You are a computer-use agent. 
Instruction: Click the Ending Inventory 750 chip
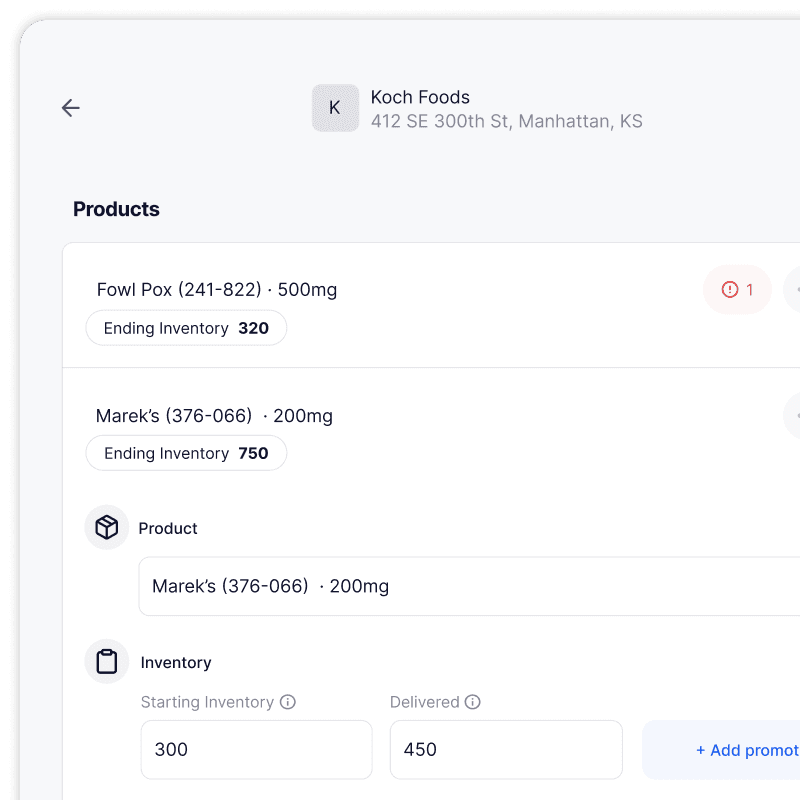click(x=186, y=453)
